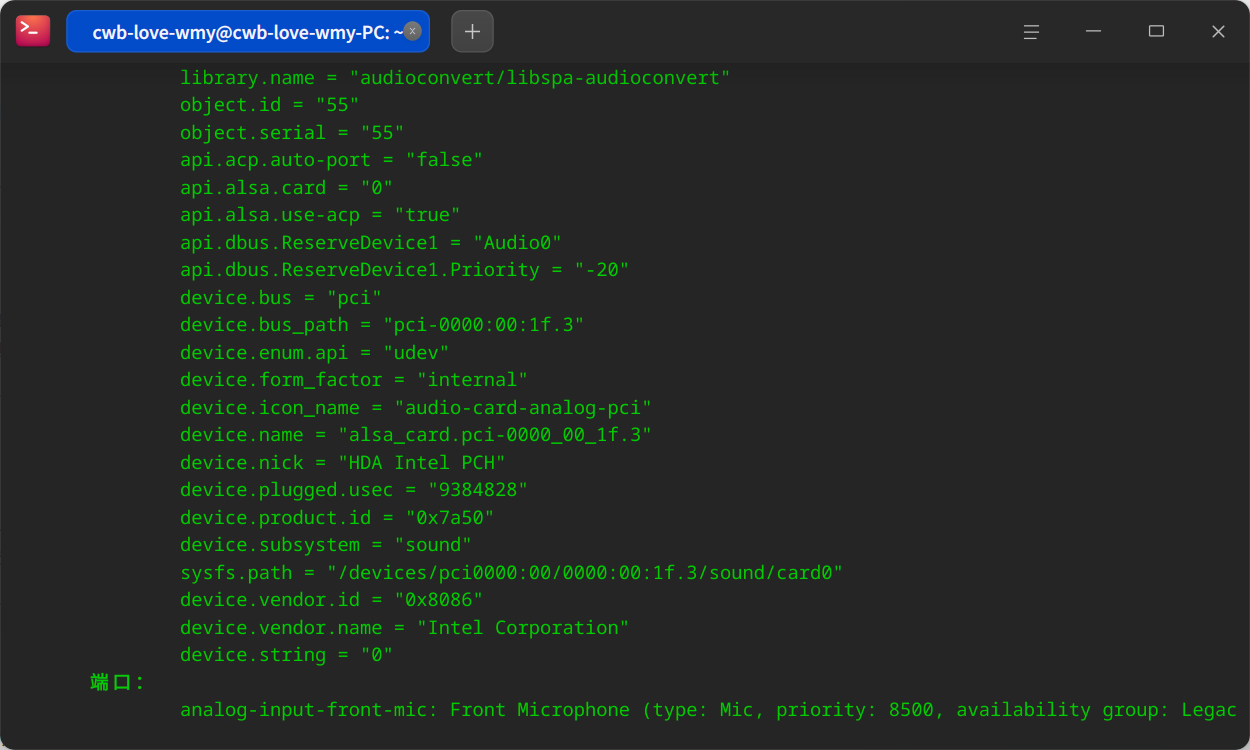Close the terminal window

tap(1218, 31)
